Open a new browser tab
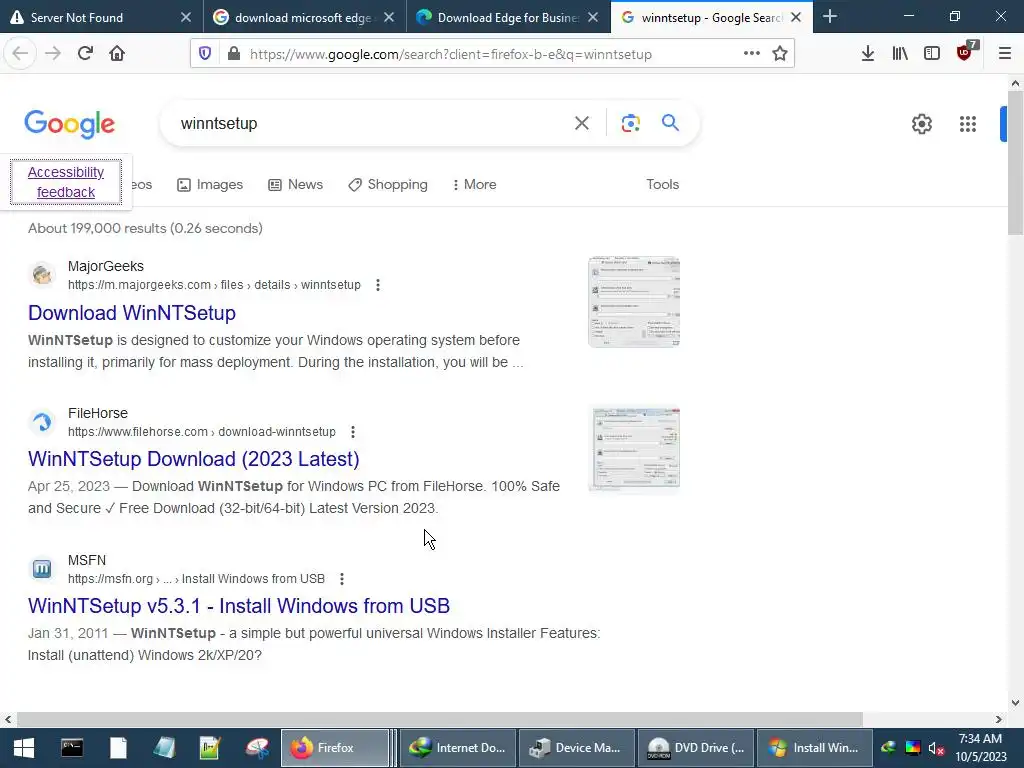 click(x=830, y=17)
